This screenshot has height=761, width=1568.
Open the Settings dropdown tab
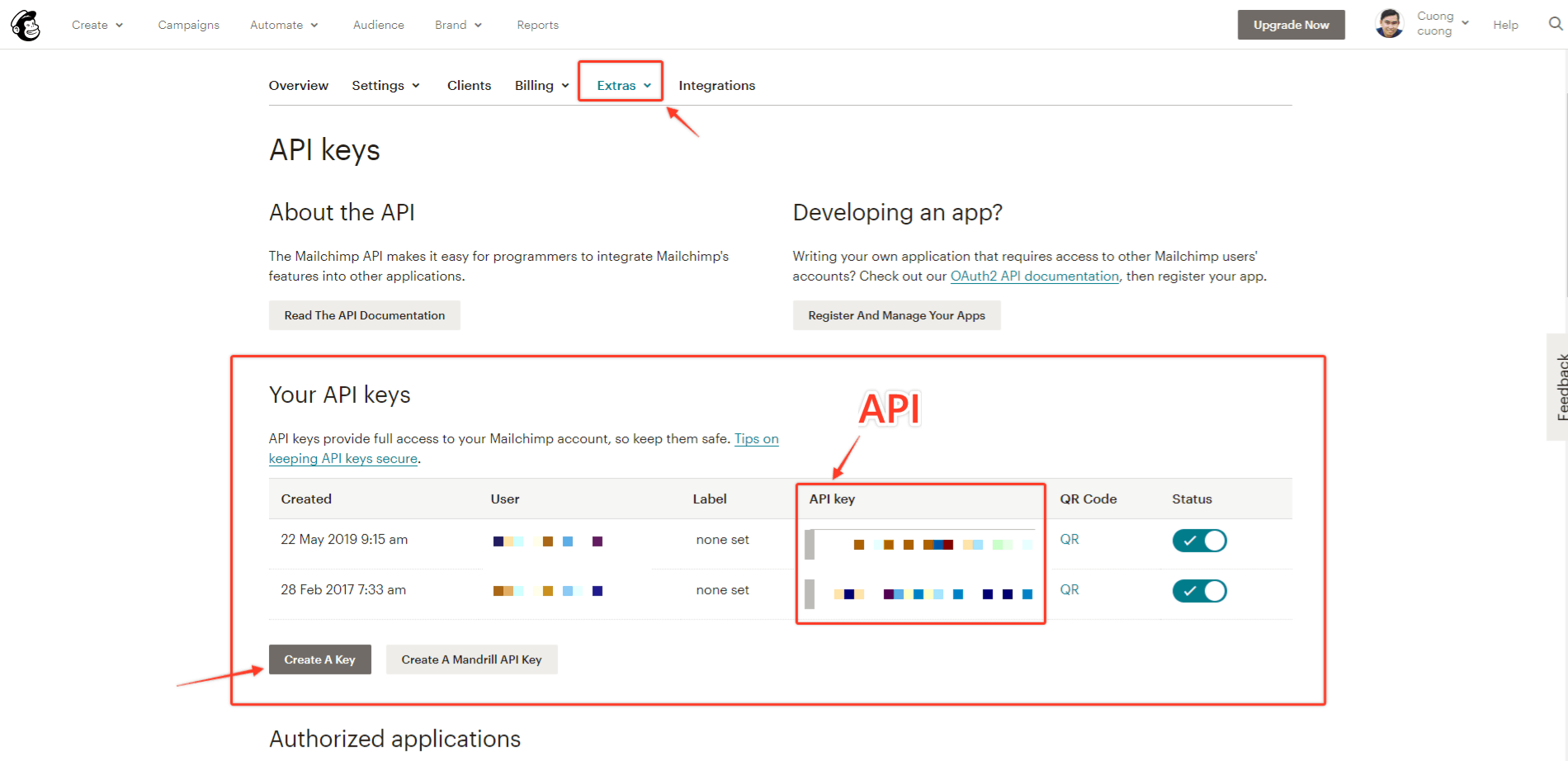[x=385, y=85]
